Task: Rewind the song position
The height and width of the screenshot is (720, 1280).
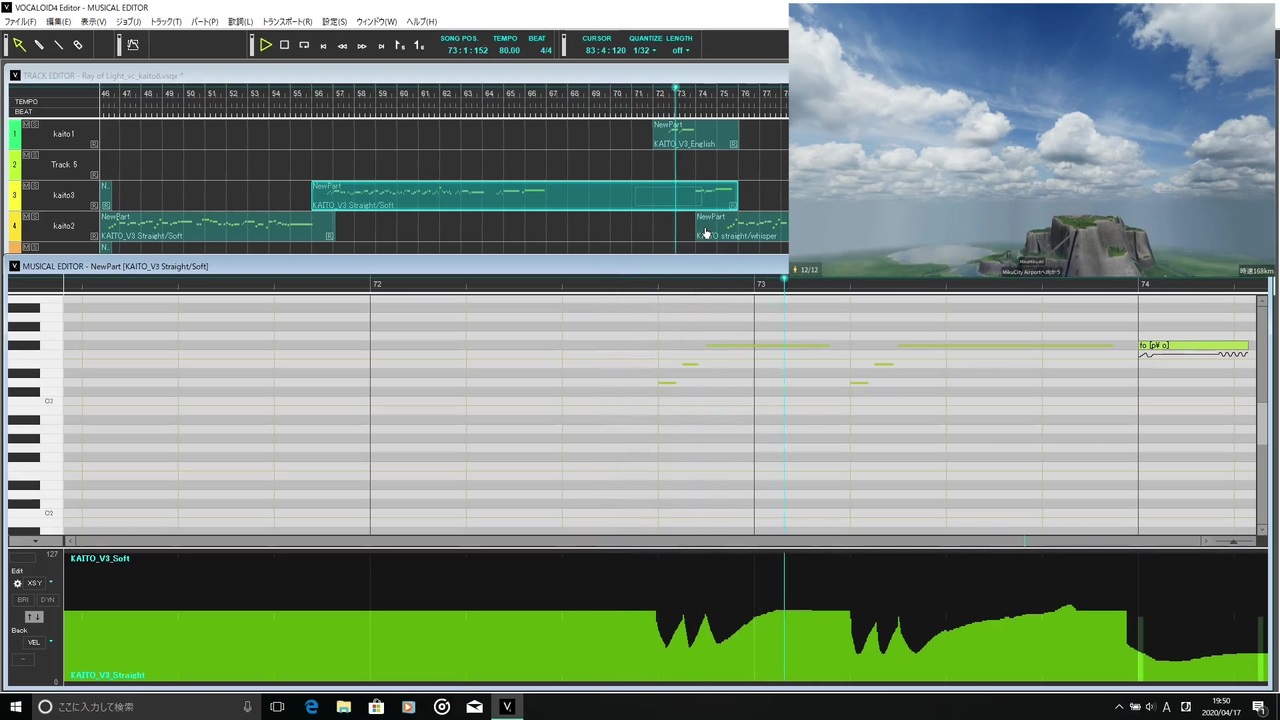Action: (342, 46)
